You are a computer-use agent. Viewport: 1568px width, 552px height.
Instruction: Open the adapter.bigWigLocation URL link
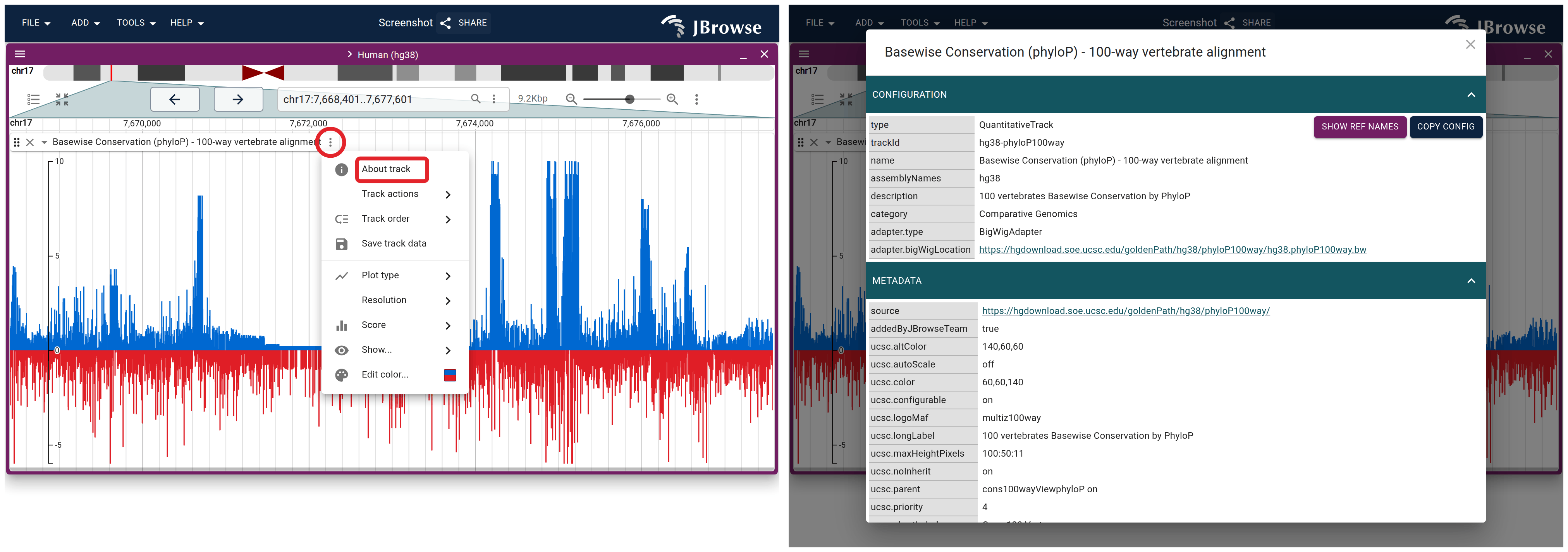[1172, 250]
